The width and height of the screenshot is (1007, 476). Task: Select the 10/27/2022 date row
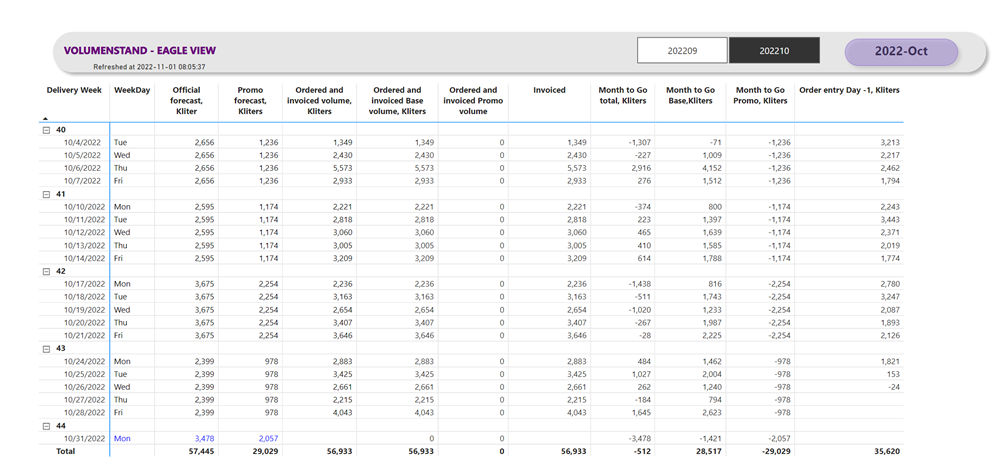[x=473, y=400]
